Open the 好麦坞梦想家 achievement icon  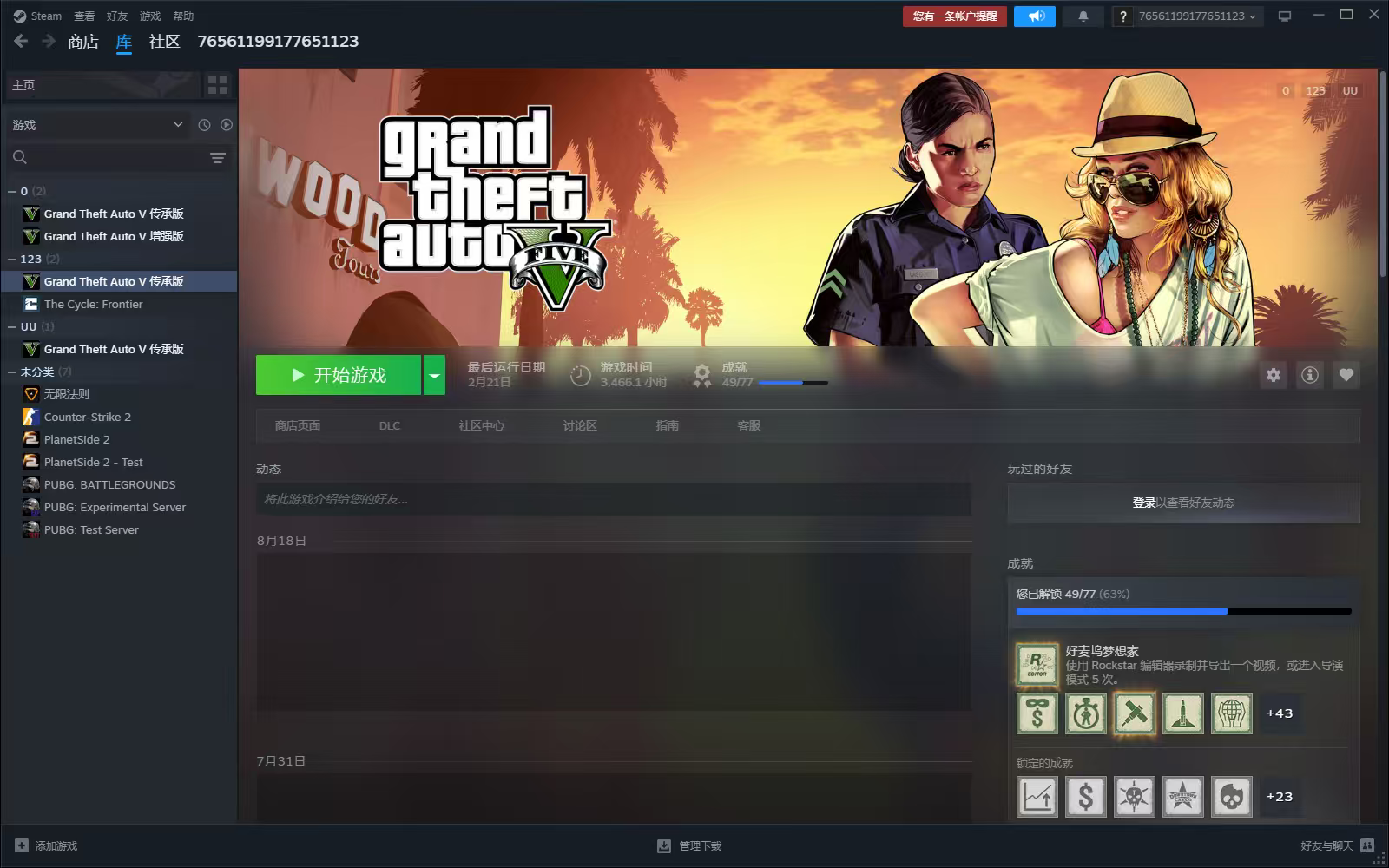click(x=1037, y=665)
